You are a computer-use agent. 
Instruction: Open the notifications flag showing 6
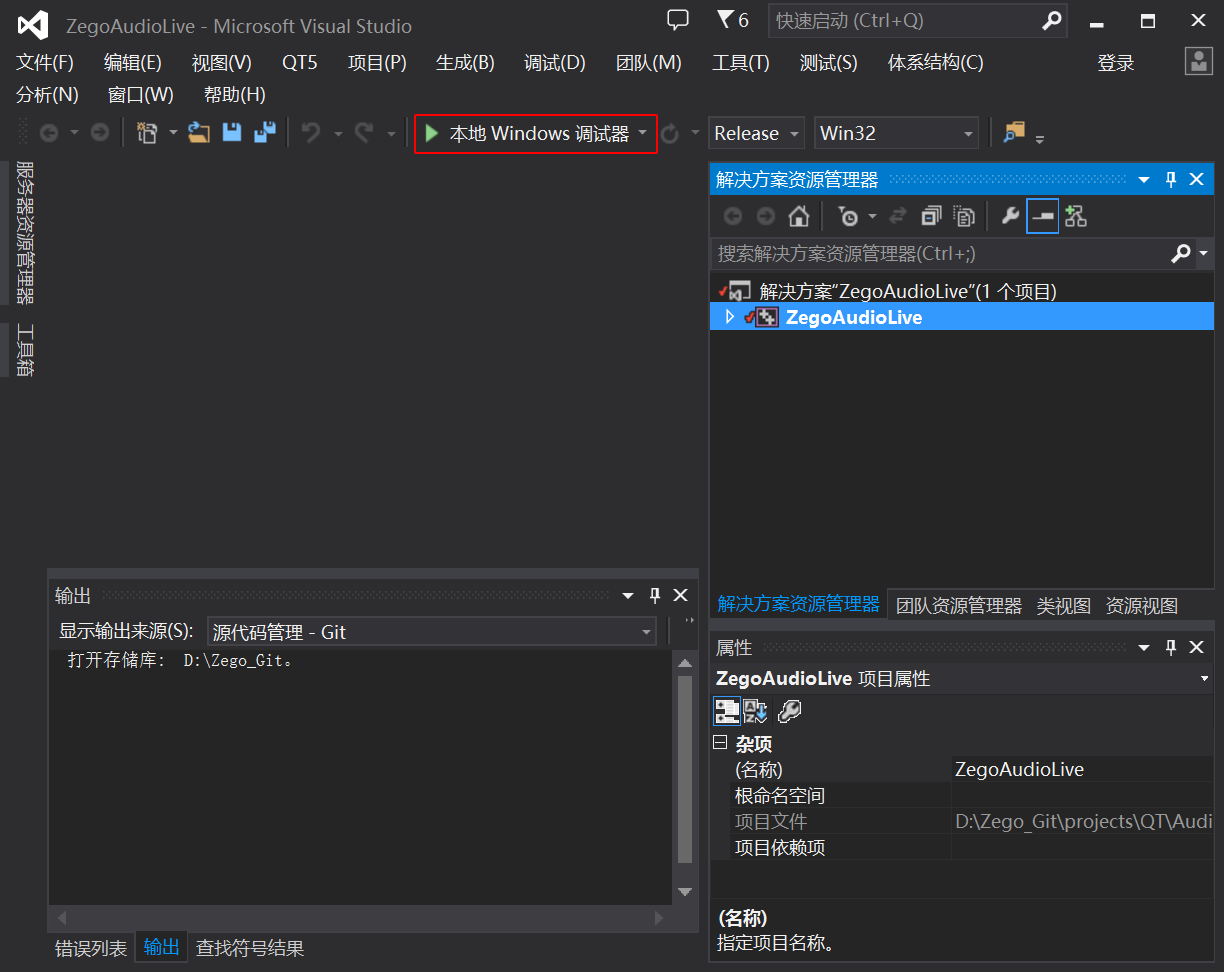733,20
